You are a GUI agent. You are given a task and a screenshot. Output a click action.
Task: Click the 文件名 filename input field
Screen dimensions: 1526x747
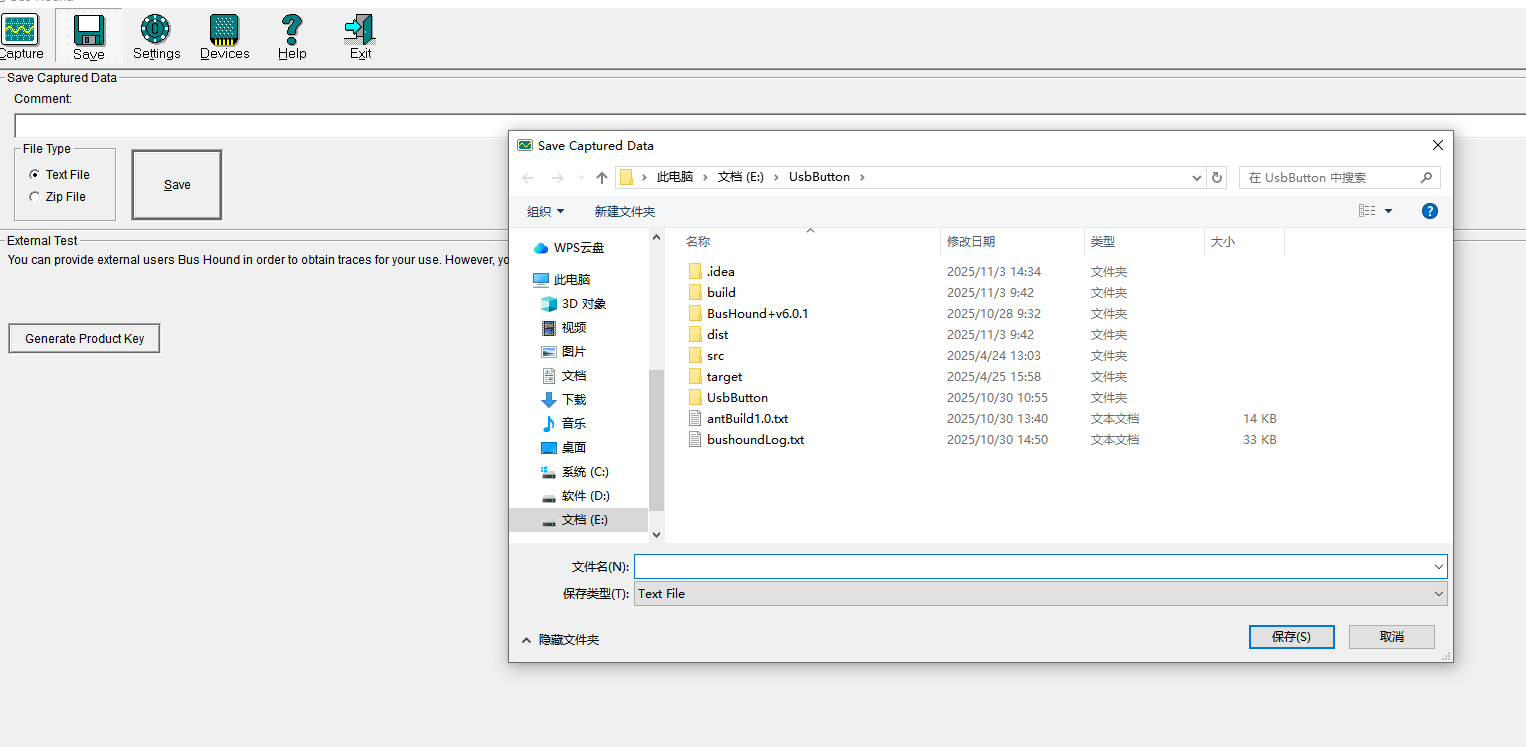pyautogui.click(x=1032, y=567)
